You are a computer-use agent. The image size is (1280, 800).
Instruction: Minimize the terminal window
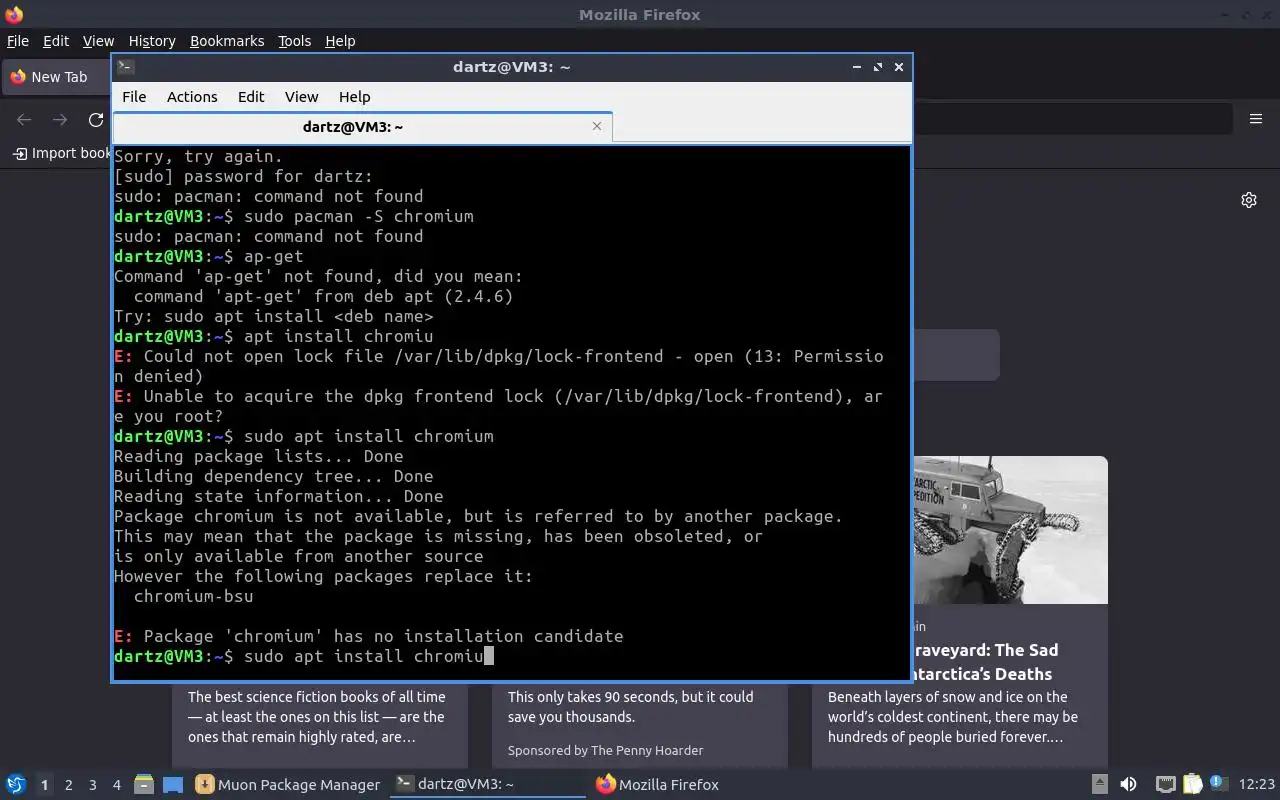click(x=857, y=67)
